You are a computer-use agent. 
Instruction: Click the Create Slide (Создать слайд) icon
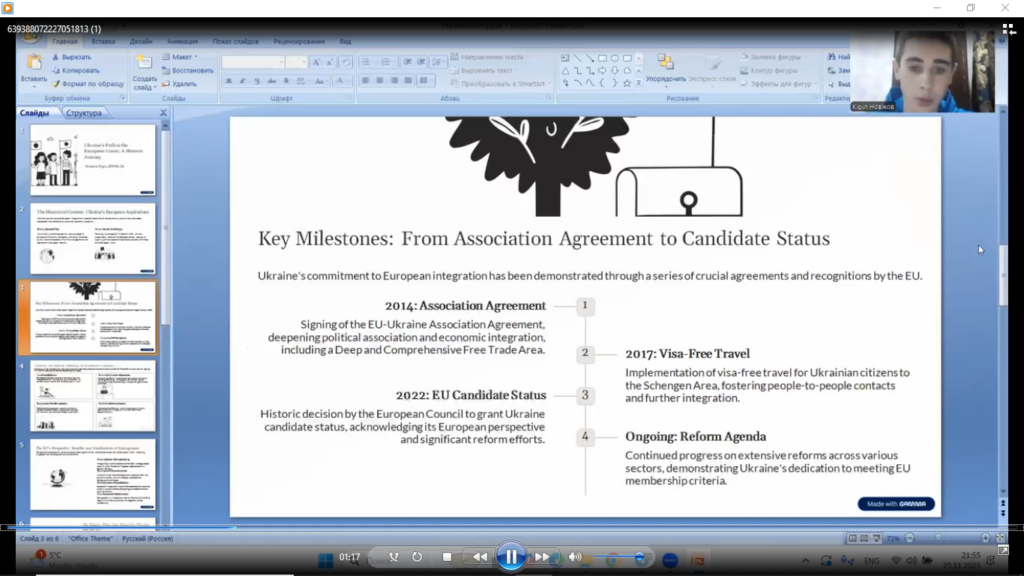144,64
